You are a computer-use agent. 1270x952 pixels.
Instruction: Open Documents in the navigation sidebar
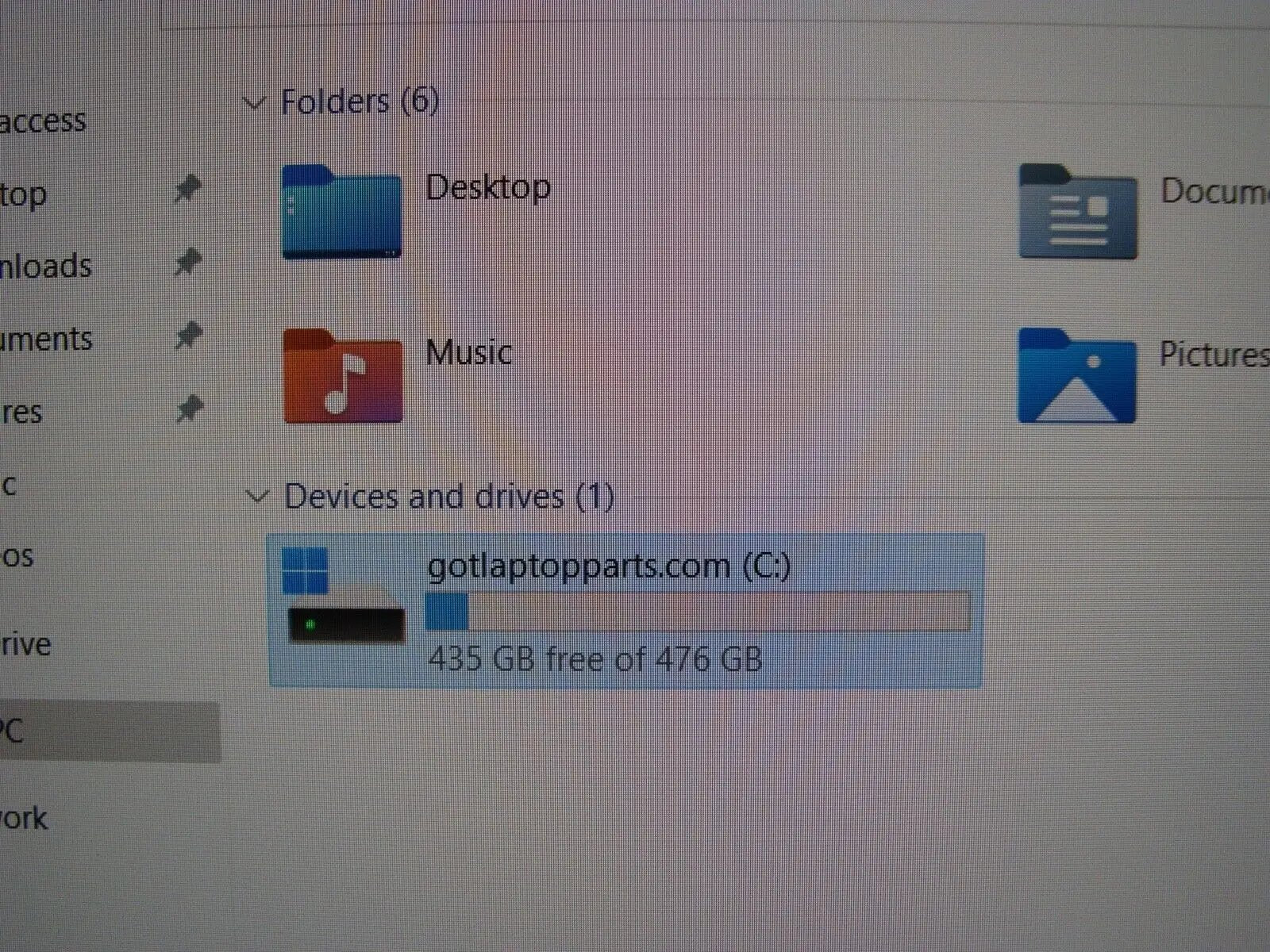coord(47,339)
